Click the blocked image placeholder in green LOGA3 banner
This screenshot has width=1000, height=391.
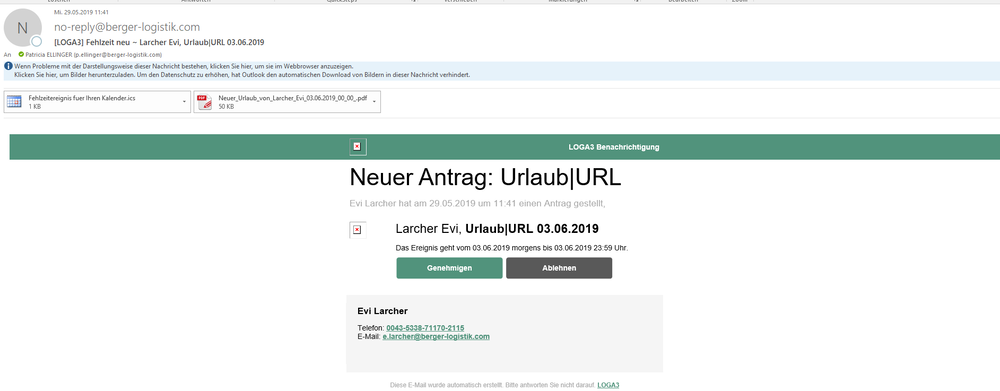pos(357,147)
